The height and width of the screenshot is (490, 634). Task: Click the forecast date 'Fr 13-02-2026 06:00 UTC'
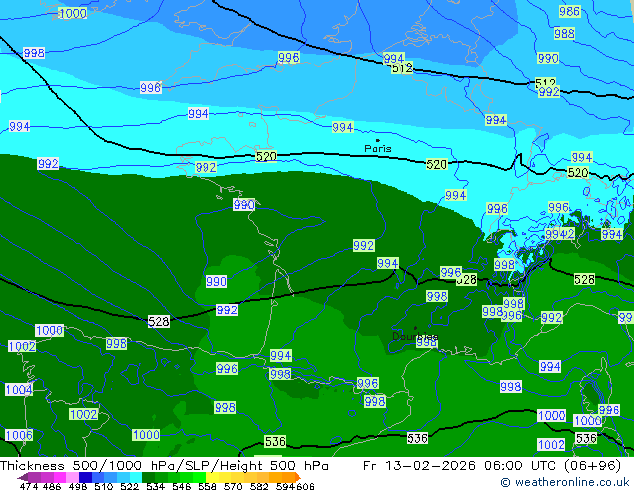459,466
